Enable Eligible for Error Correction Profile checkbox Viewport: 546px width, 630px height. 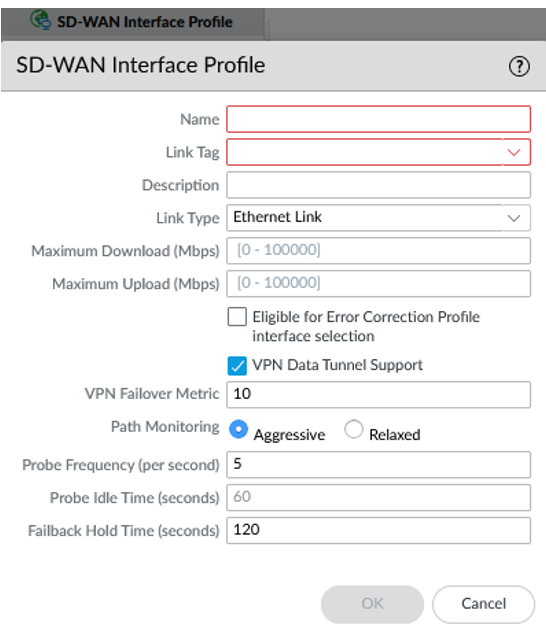(237, 317)
